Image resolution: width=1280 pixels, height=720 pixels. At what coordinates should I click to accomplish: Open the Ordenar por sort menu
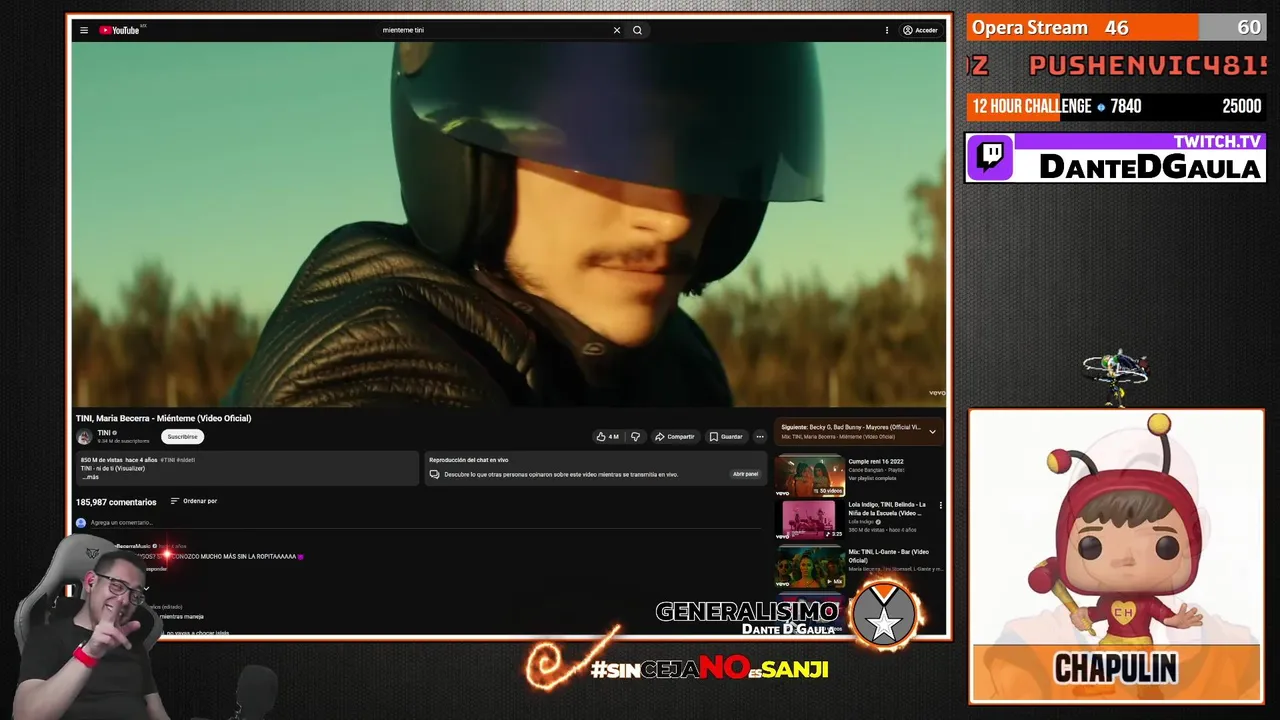click(194, 501)
